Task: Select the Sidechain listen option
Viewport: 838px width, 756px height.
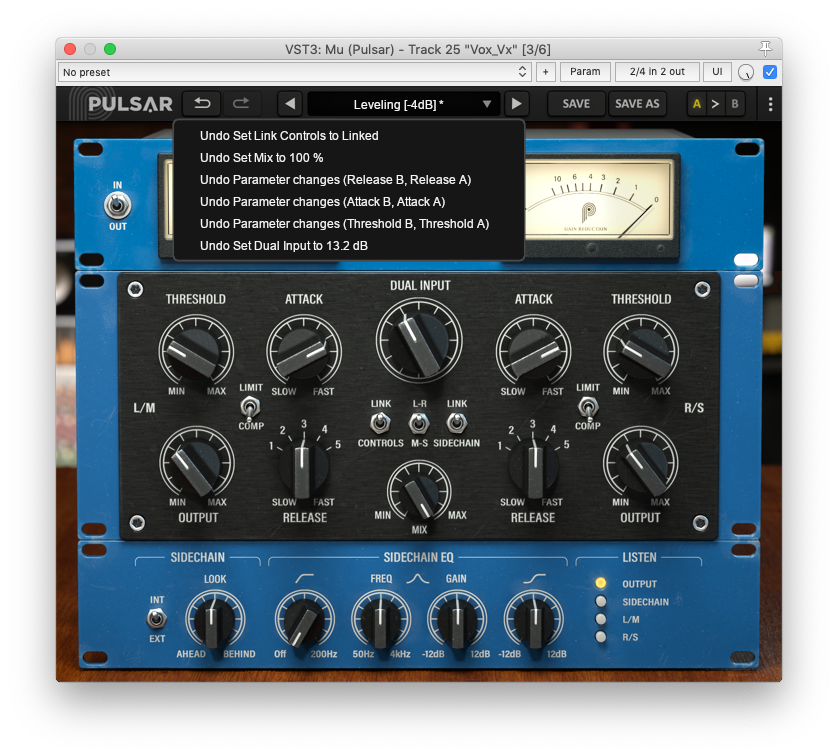Action: click(x=601, y=601)
